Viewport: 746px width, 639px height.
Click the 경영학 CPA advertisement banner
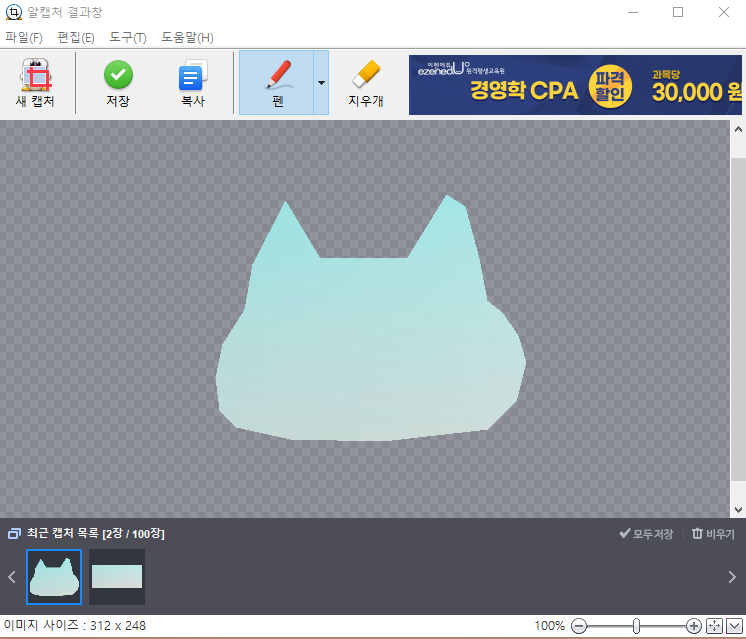[575, 85]
